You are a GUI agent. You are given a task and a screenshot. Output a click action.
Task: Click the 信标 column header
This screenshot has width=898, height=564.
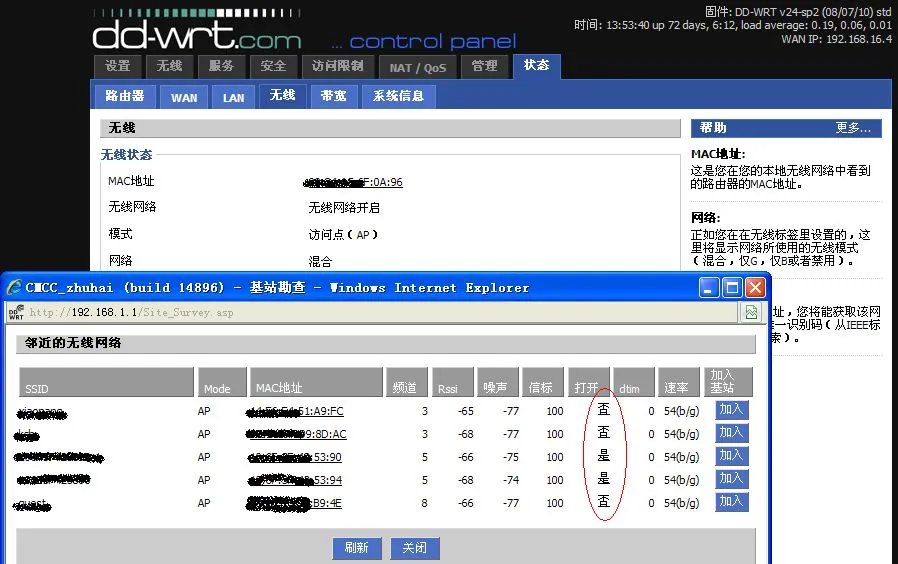click(x=543, y=382)
